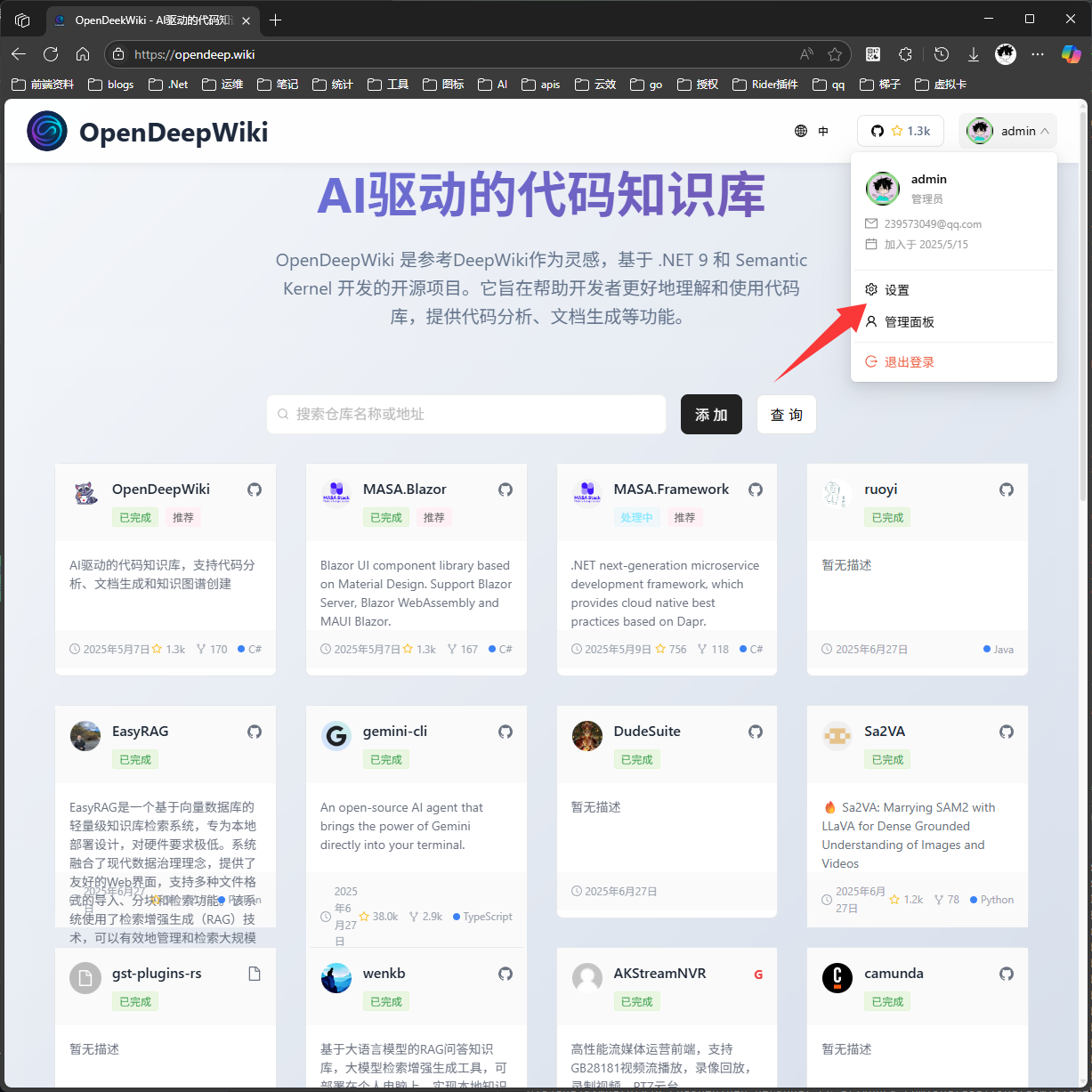The width and height of the screenshot is (1092, 1092).
Task: Click the 处理中 tag on MASA.Framework
Action: tap(637, 517)
